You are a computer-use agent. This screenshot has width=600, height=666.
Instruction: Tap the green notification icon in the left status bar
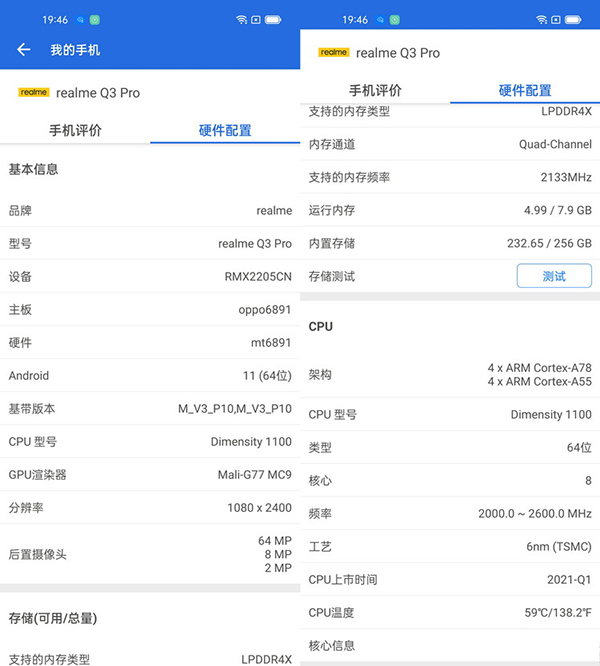click(95, 20)
